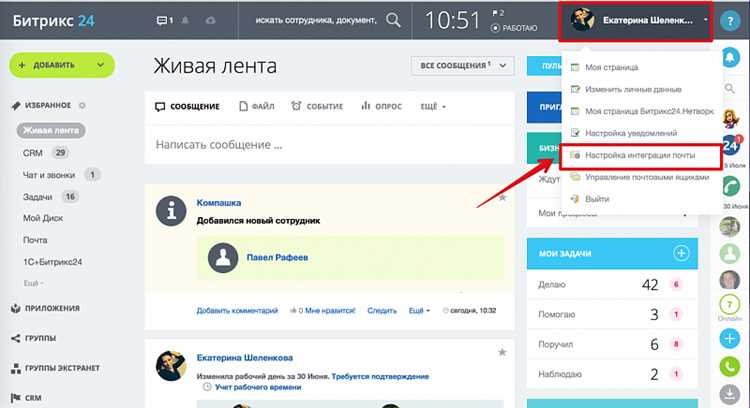This screenshot has height=408, width=750.
Task: Open the help question mark button
Action: pos(730,21)
